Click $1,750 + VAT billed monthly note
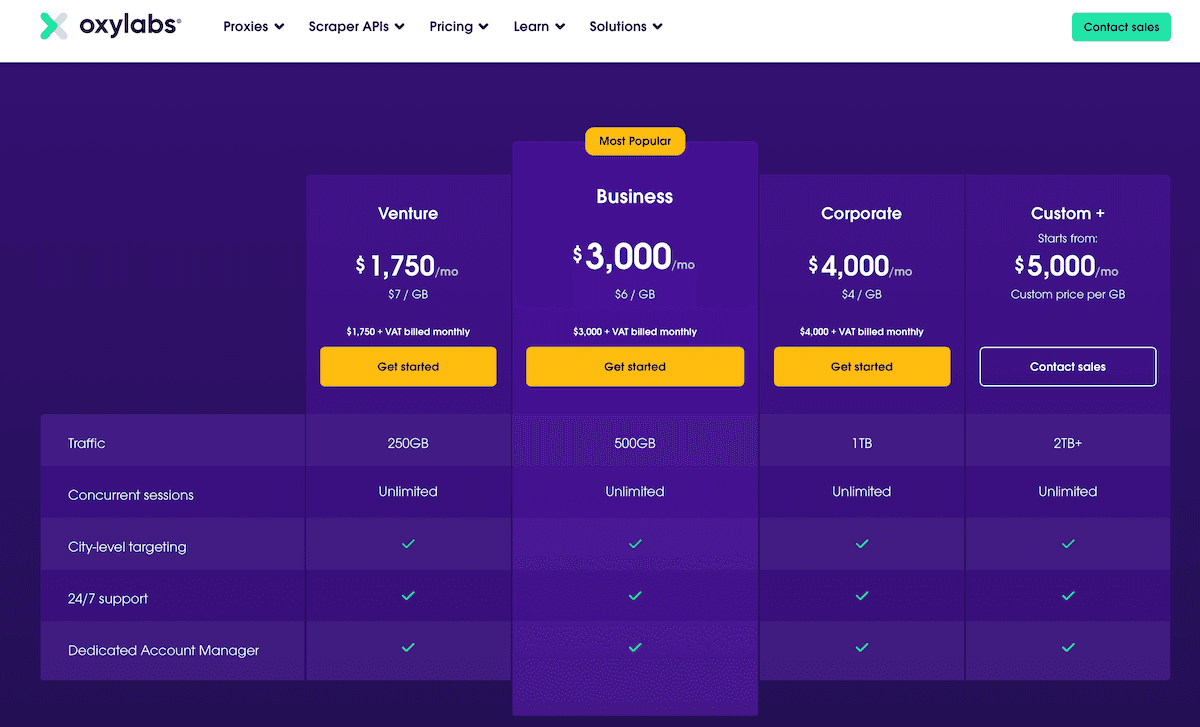The height and width of the screenshot is (727, 1200). 408,332
